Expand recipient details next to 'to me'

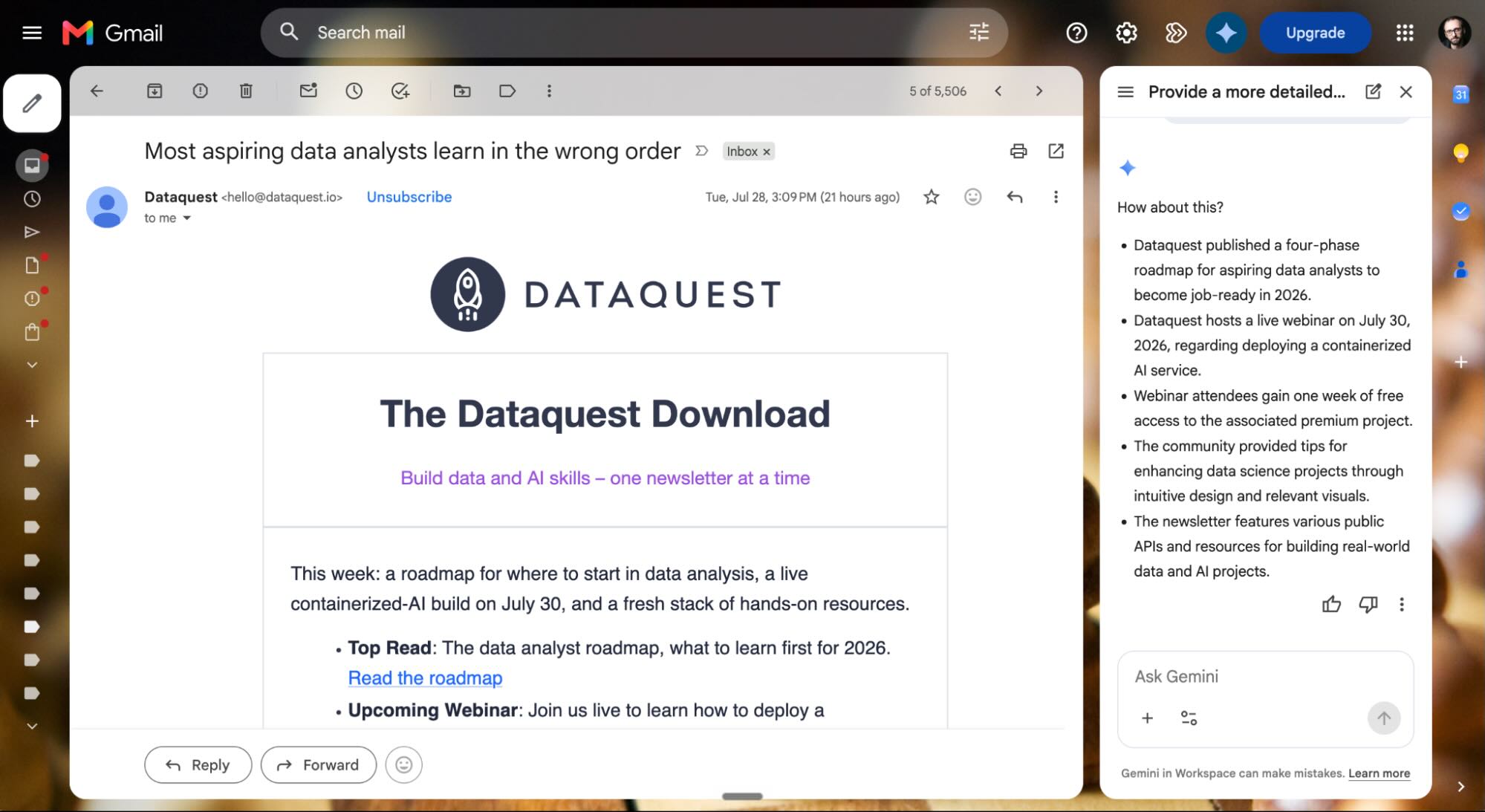pyautogui.click(x=187, y=218)
